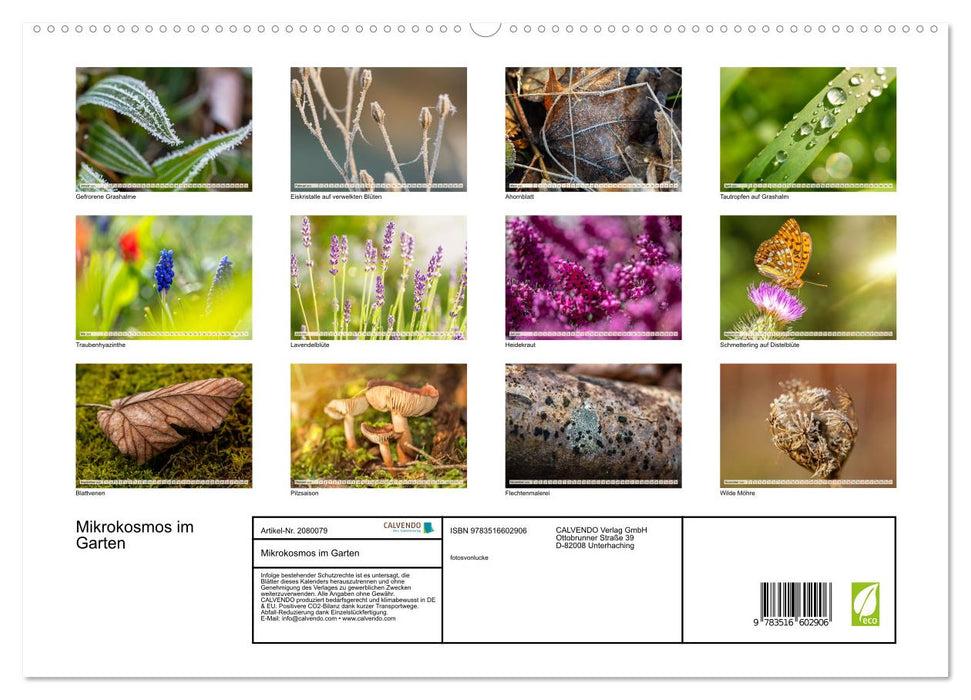Select the Traubenhyazinthe thumbnail
Viewport: 971px width, 700px height.
(163, 273)
